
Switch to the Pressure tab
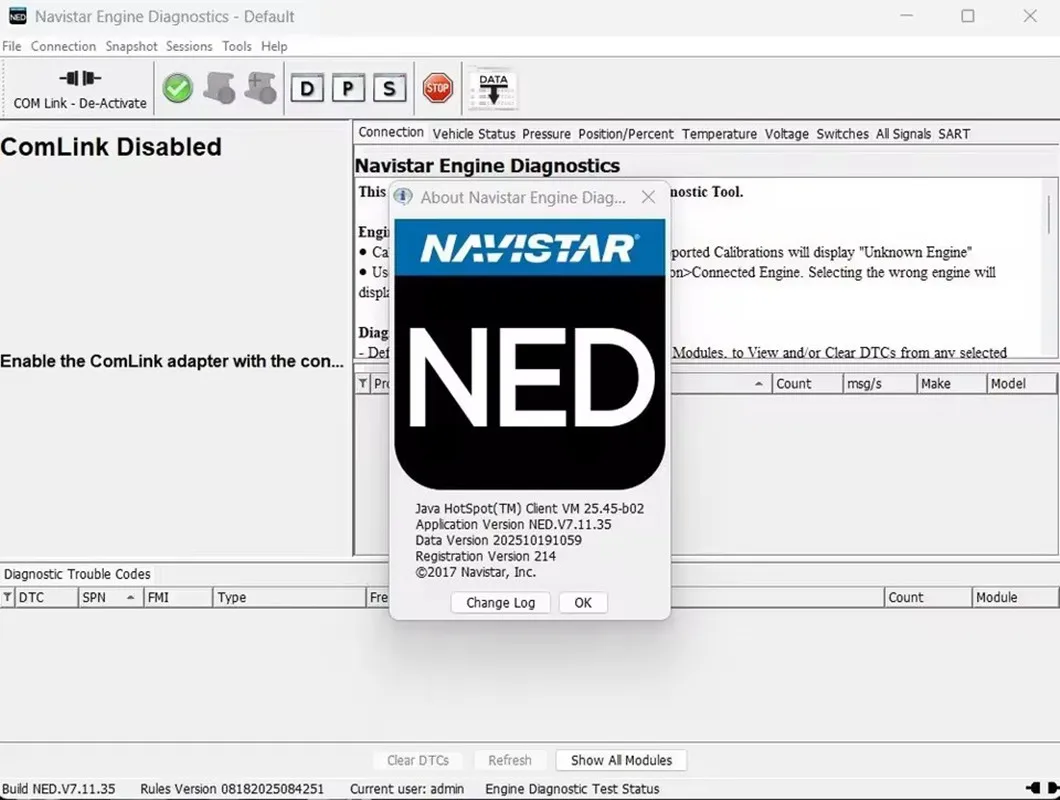546,134
